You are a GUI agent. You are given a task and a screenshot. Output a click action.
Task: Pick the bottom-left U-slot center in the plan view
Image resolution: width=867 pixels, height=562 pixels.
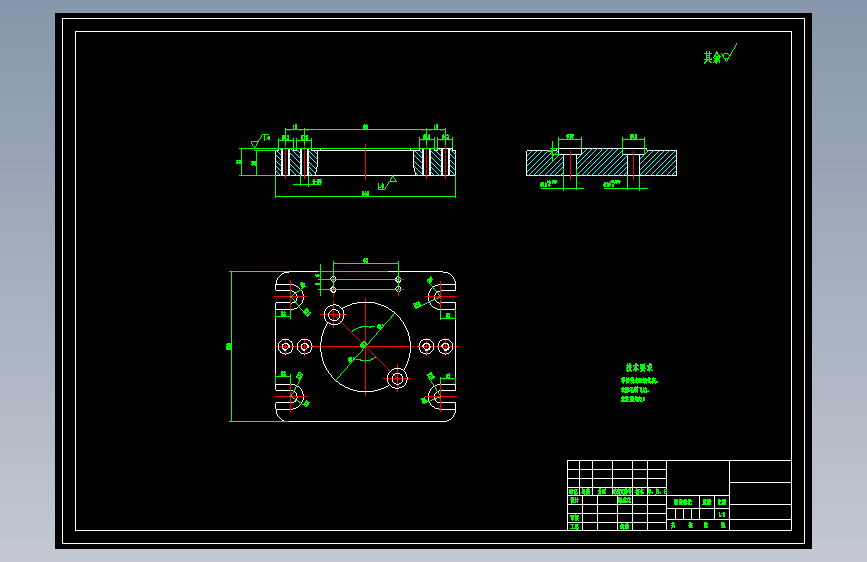[x=292, y=396]
